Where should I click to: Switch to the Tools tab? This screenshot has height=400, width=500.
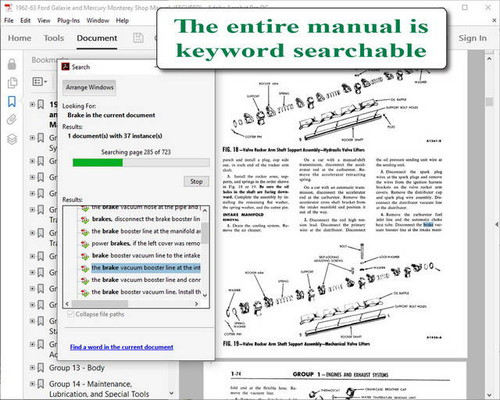click(x=54, y=38)
